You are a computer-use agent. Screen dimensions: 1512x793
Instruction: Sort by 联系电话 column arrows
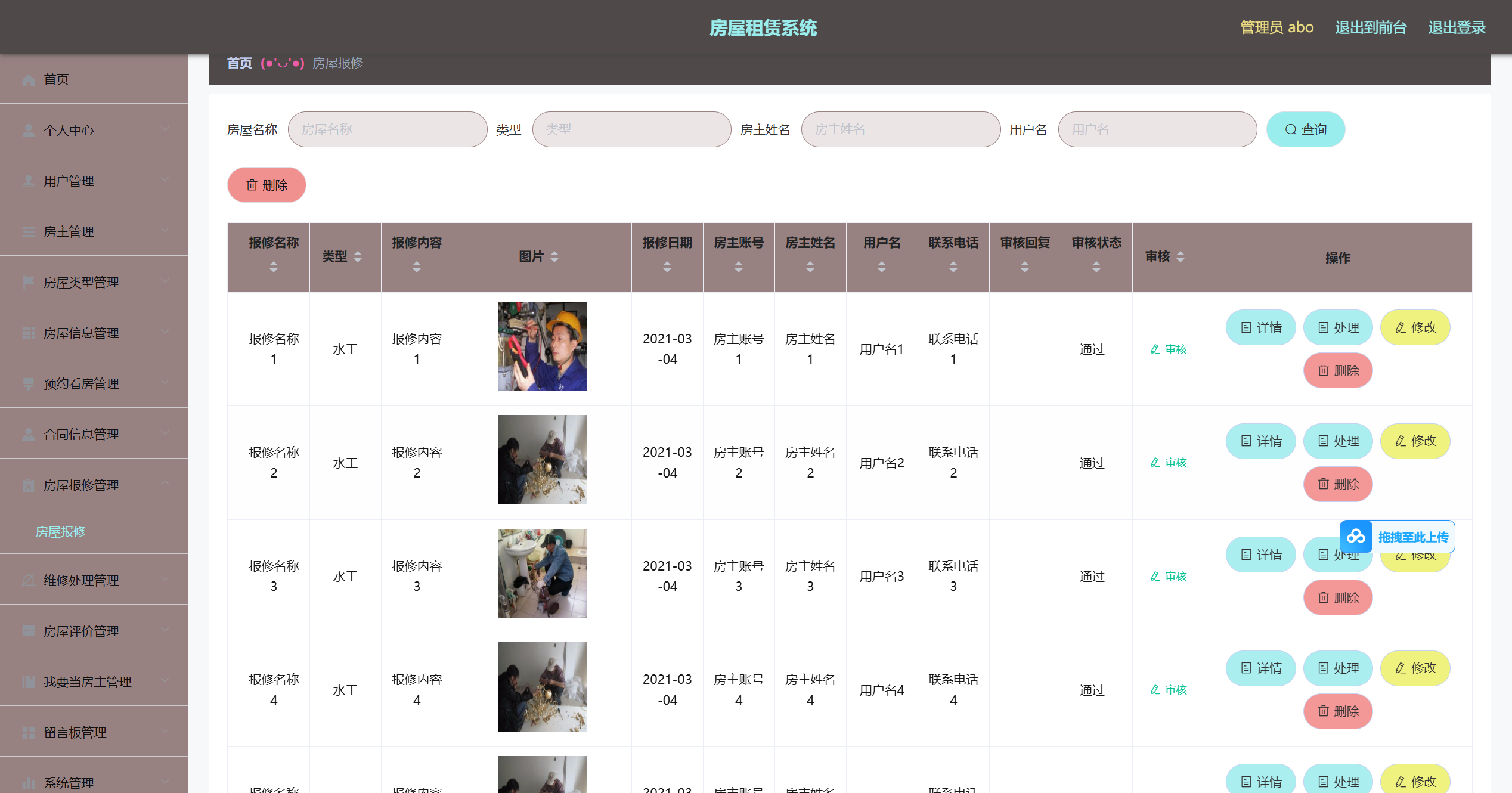[953, 267]
